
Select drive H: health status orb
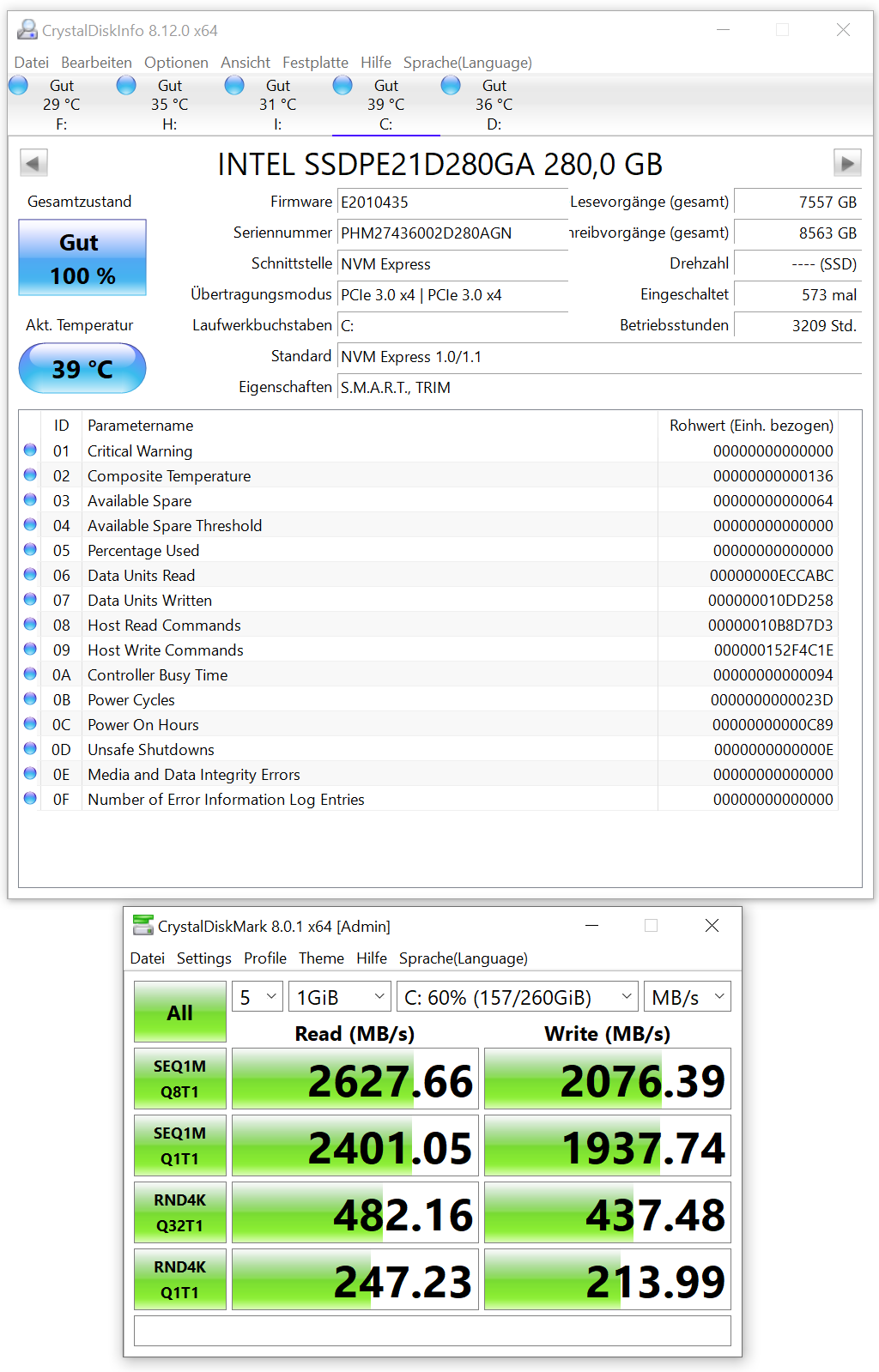click(x=126, y=85)
